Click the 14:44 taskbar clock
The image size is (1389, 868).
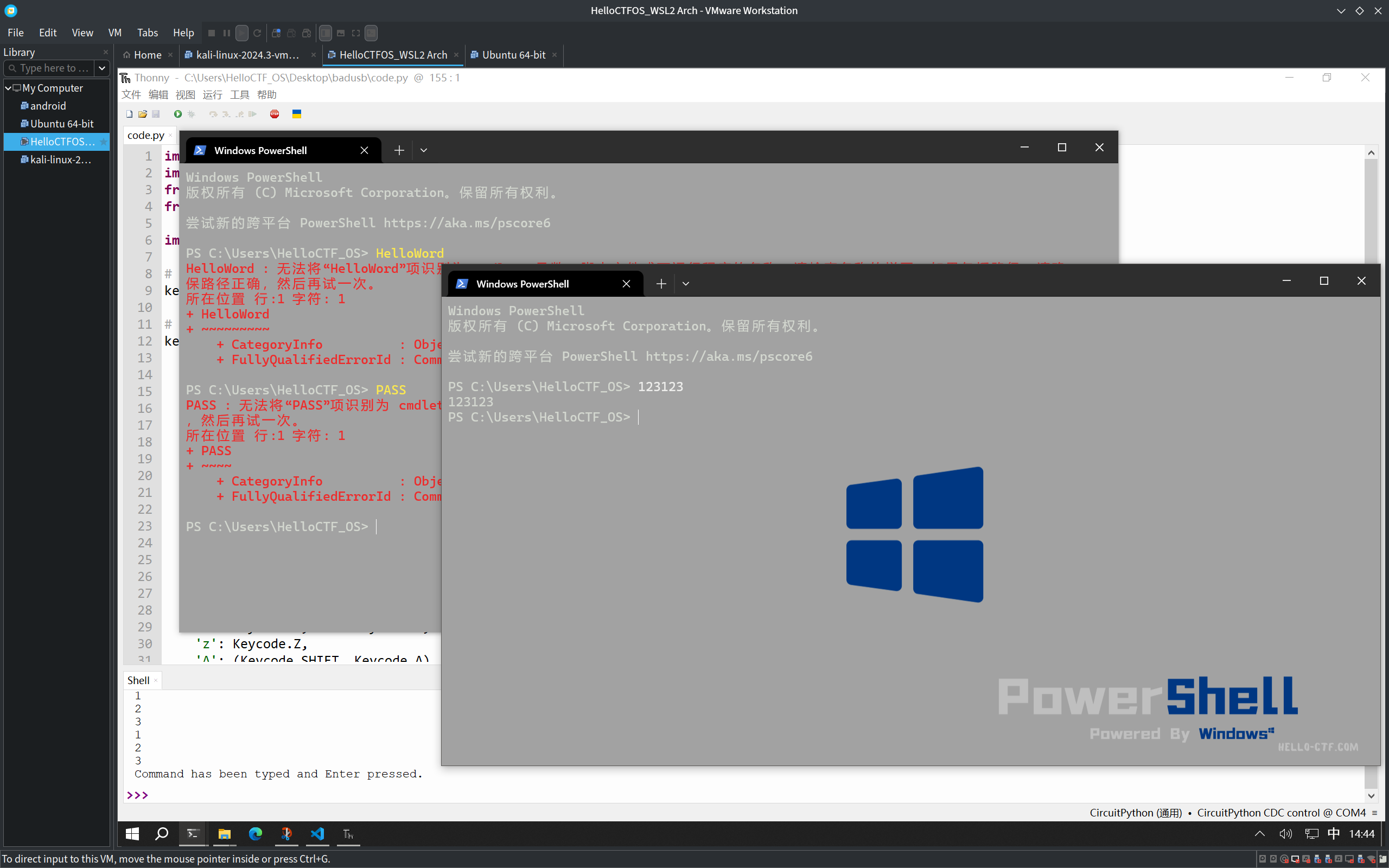click(x=1361, y=834)
